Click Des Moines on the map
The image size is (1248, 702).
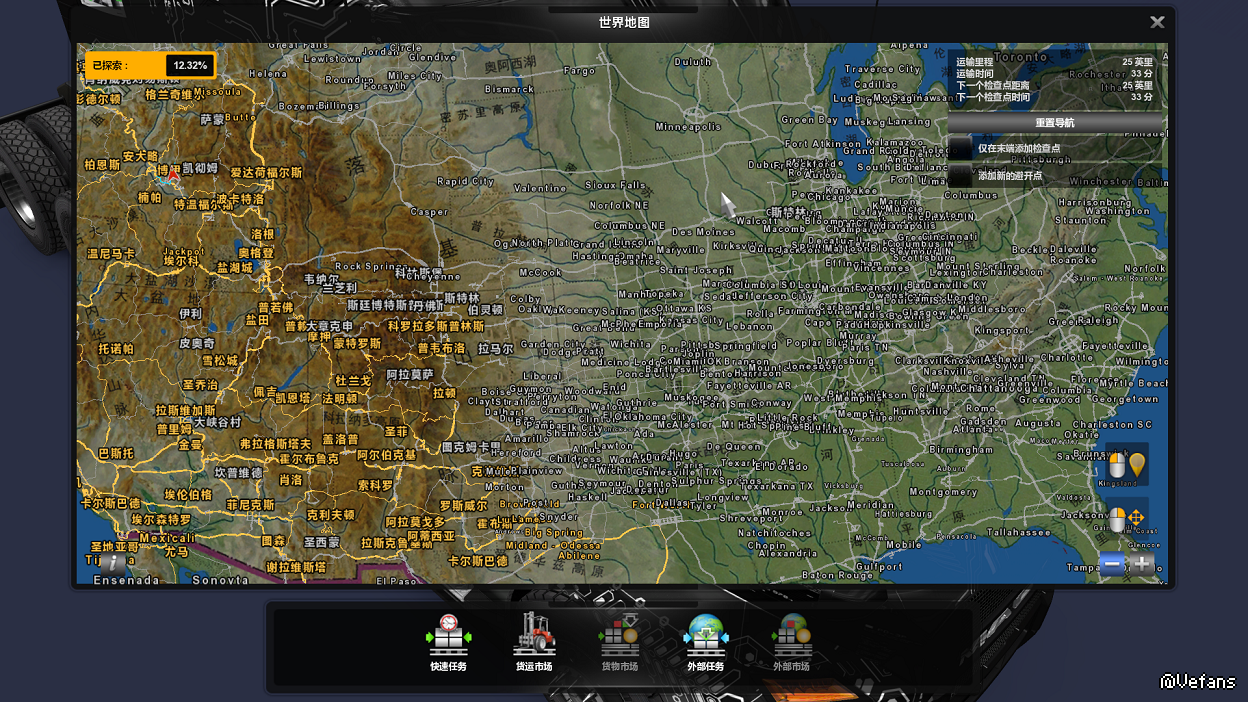[x=703, y=232]
